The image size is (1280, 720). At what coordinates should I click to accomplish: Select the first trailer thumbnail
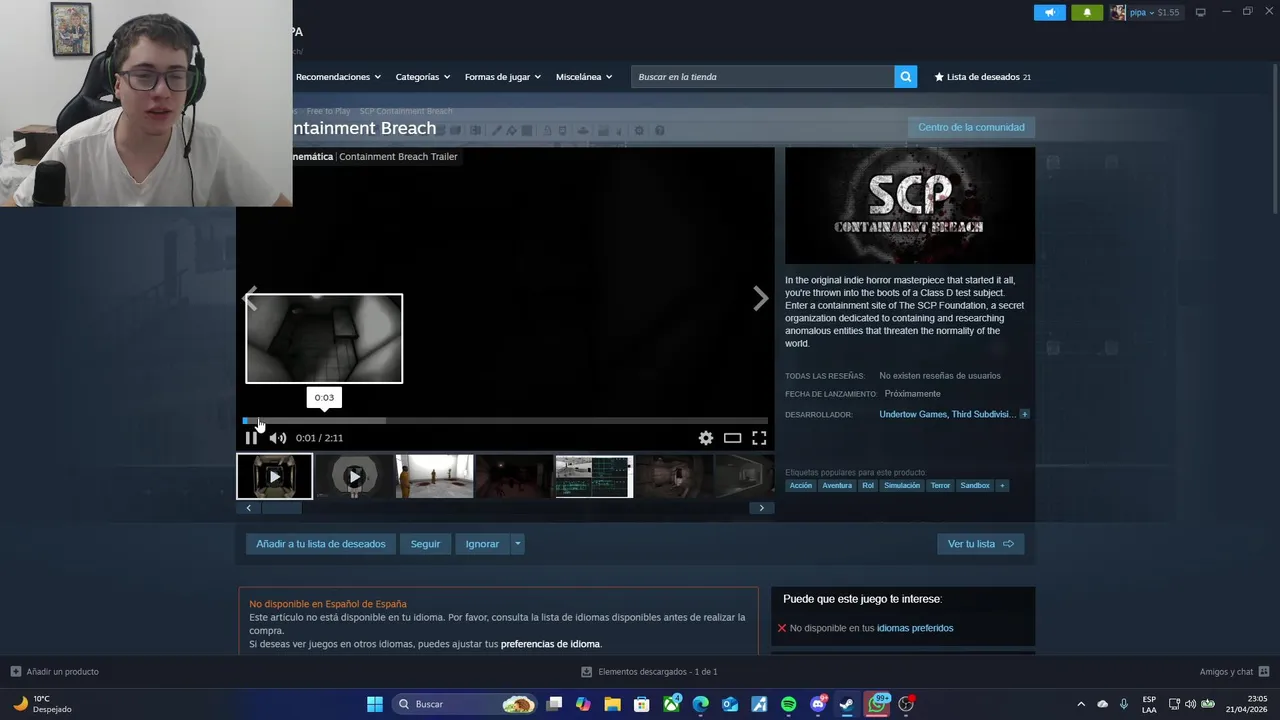point(274,477)
